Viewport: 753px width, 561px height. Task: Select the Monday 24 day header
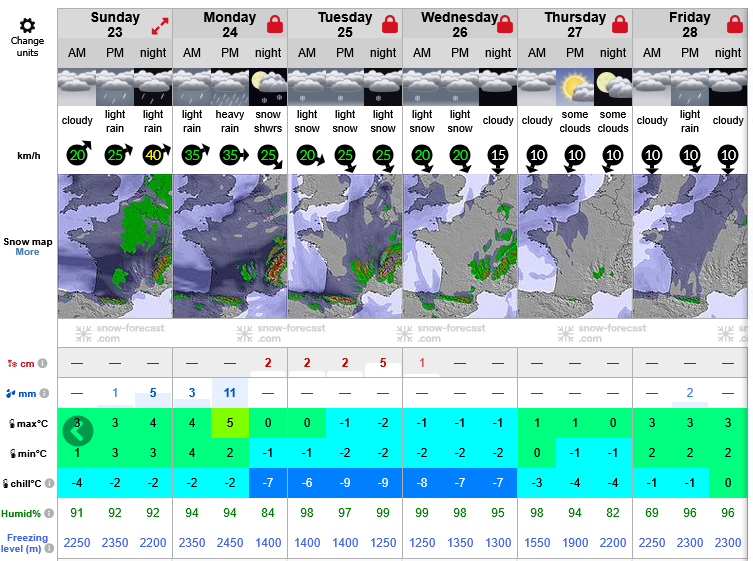[230, 24]
